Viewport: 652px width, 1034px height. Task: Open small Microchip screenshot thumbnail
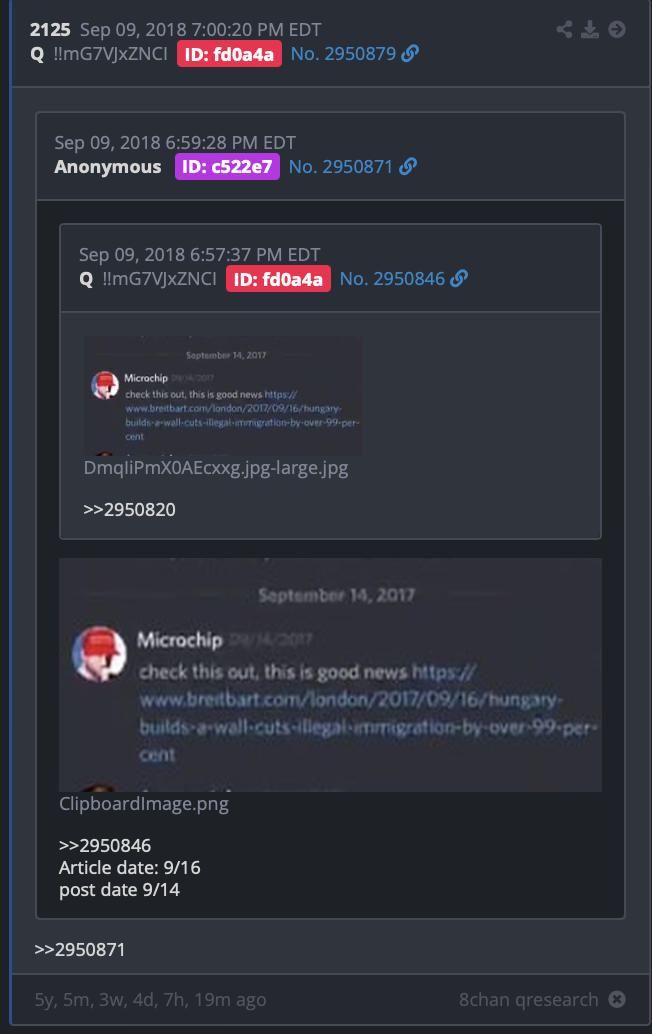click(223, 396)
